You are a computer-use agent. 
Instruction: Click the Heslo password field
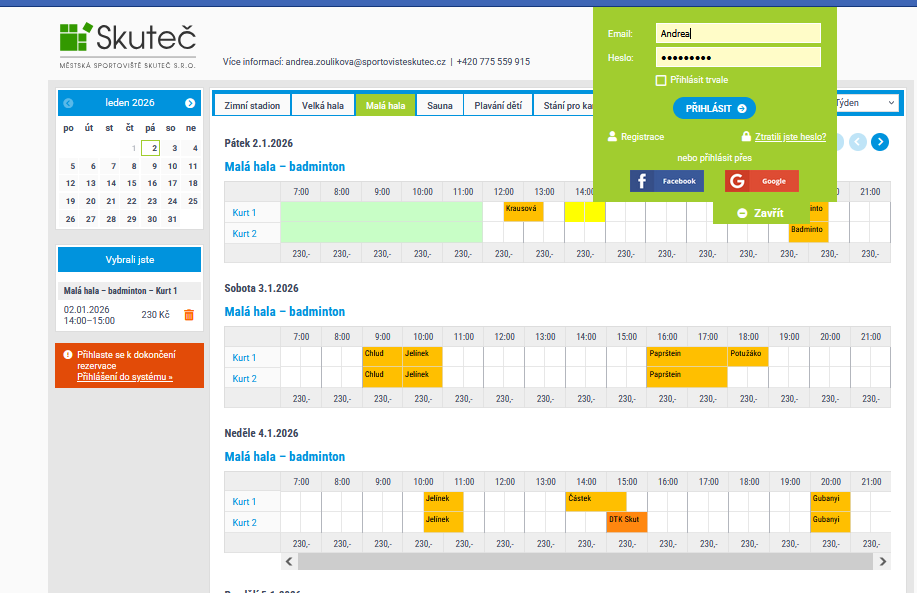click(738, 57)
